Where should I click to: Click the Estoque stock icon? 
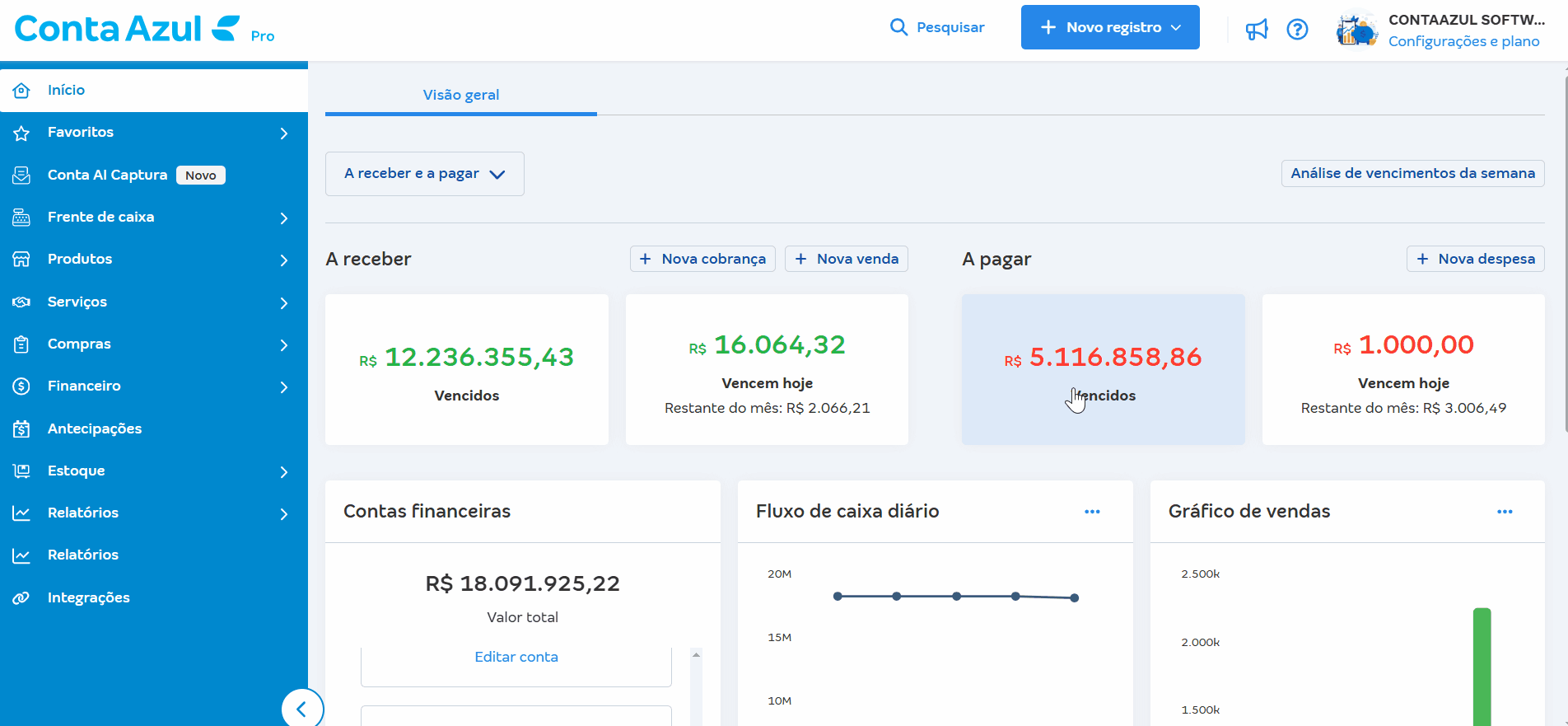(21, 471)
